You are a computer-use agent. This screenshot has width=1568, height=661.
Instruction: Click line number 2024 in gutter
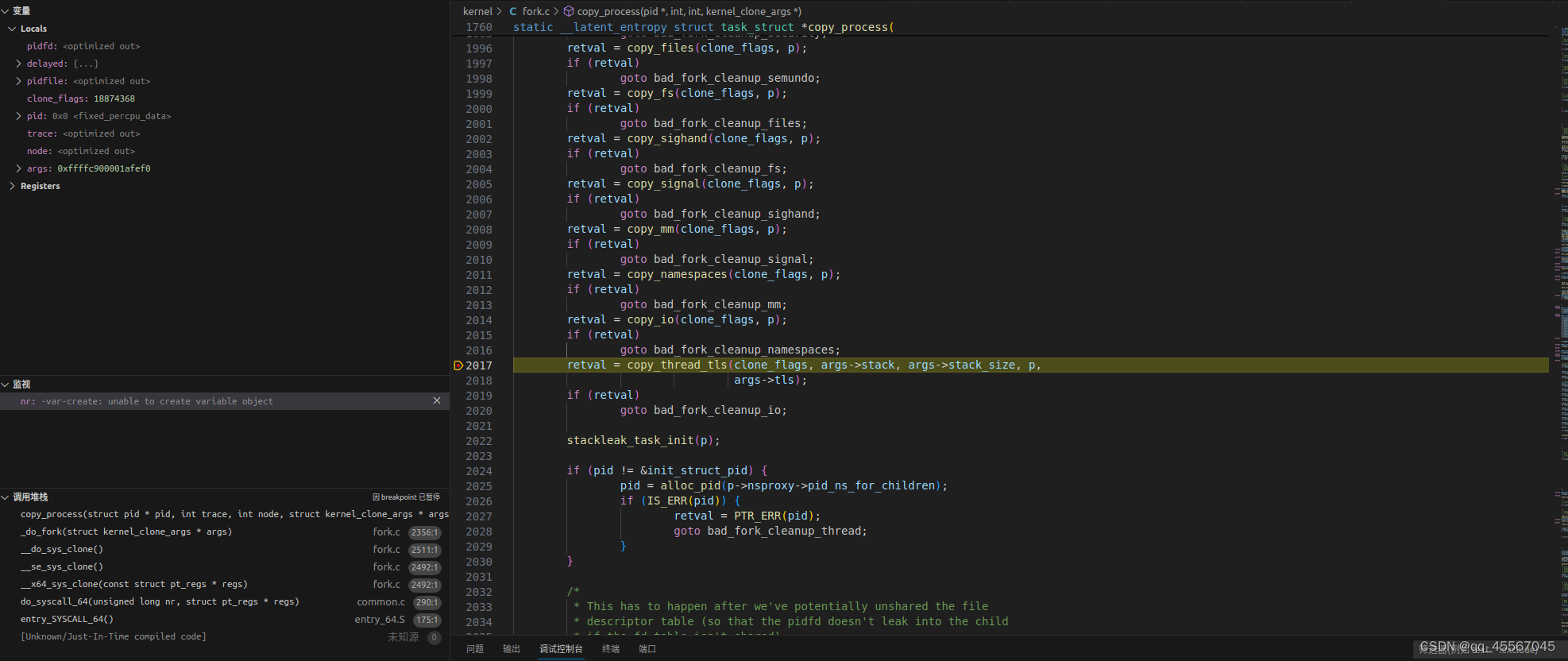click(x=479, y=471)
